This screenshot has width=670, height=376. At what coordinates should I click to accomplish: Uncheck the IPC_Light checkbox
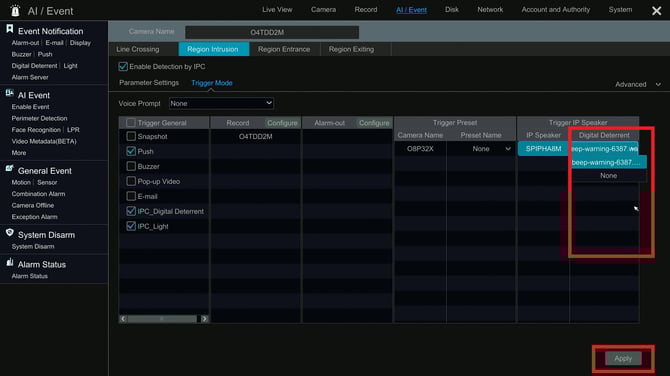click(131, 226)
